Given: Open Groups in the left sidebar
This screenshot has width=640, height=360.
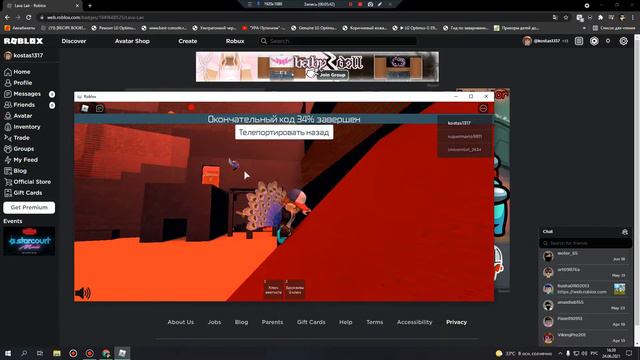Looking at the screenshot, I should tap(19, 149).
